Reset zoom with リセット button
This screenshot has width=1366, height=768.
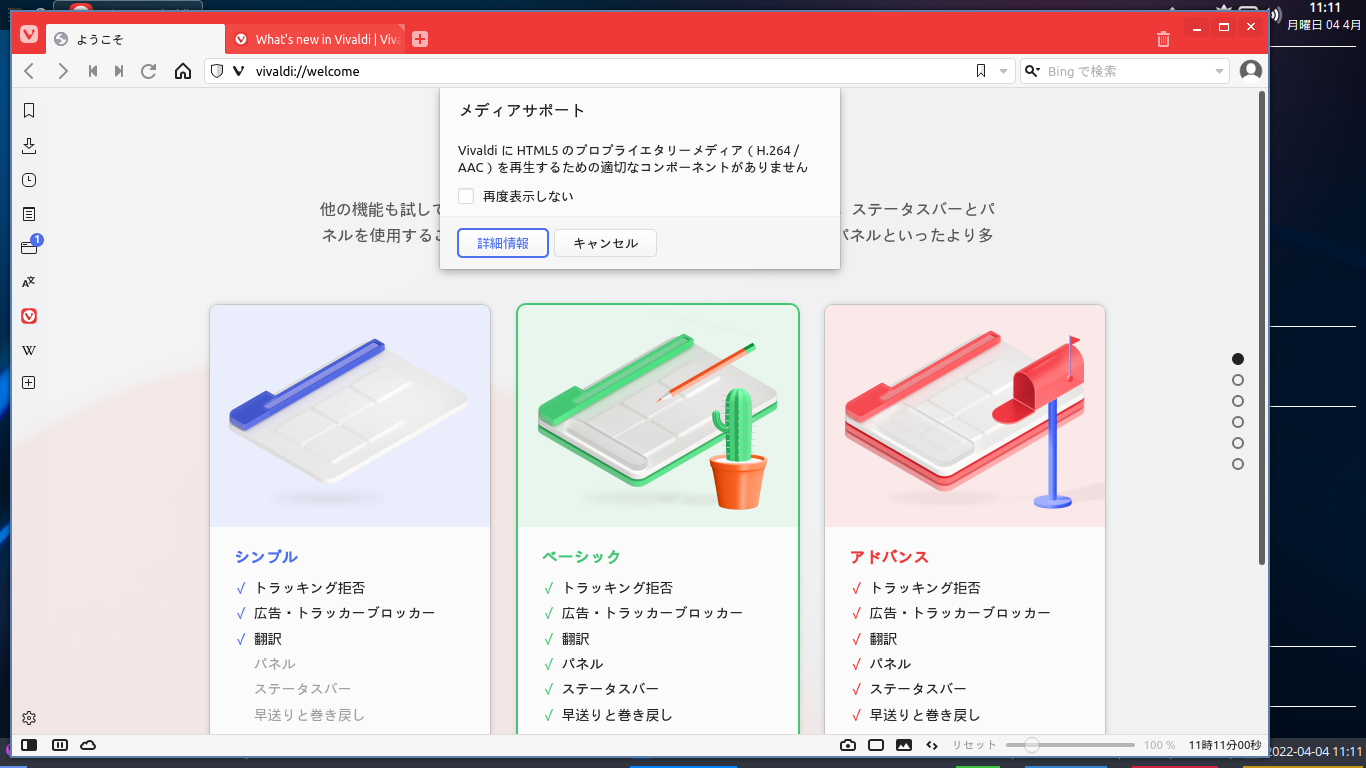[974, 745]
